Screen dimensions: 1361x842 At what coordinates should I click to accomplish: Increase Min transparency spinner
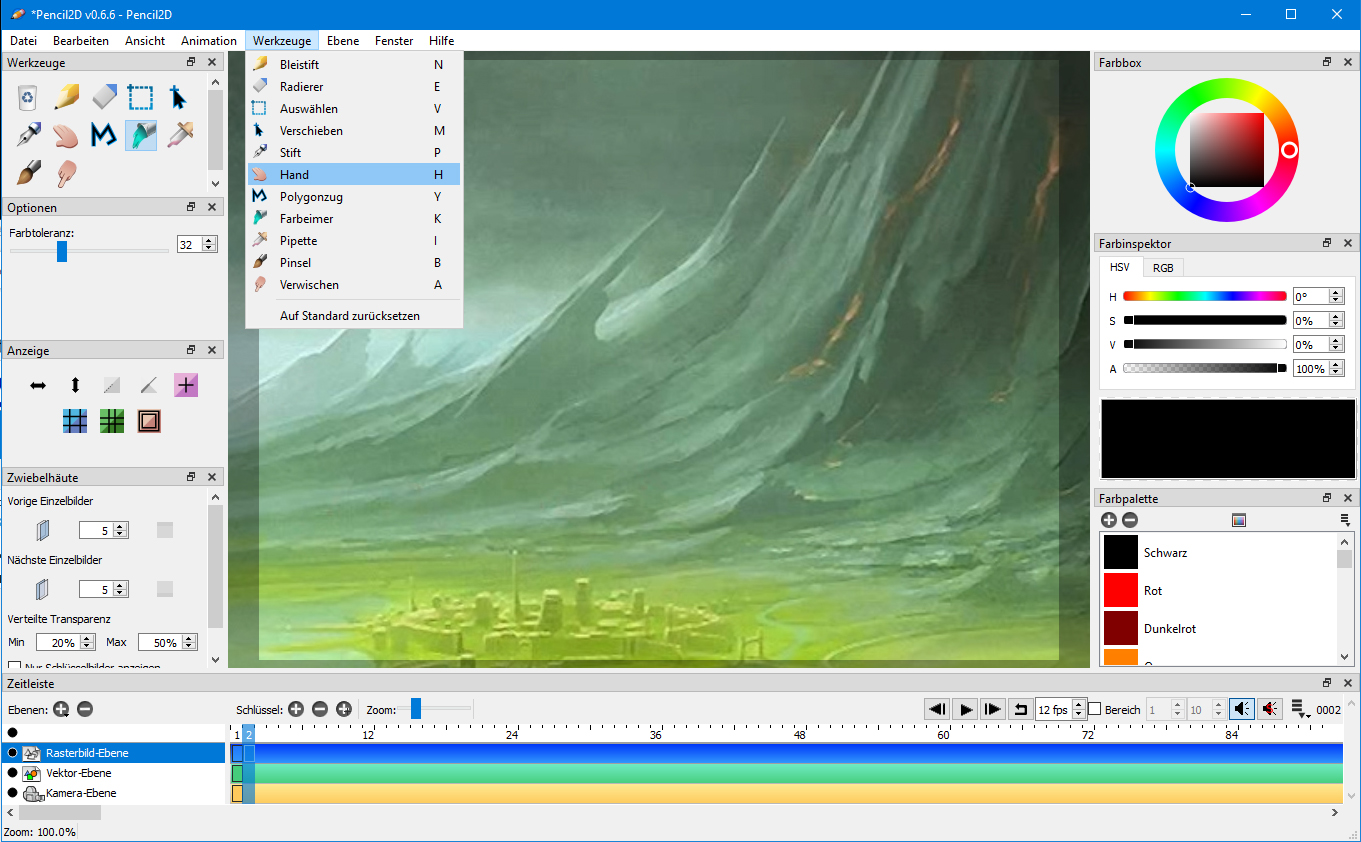click(88, 638)
